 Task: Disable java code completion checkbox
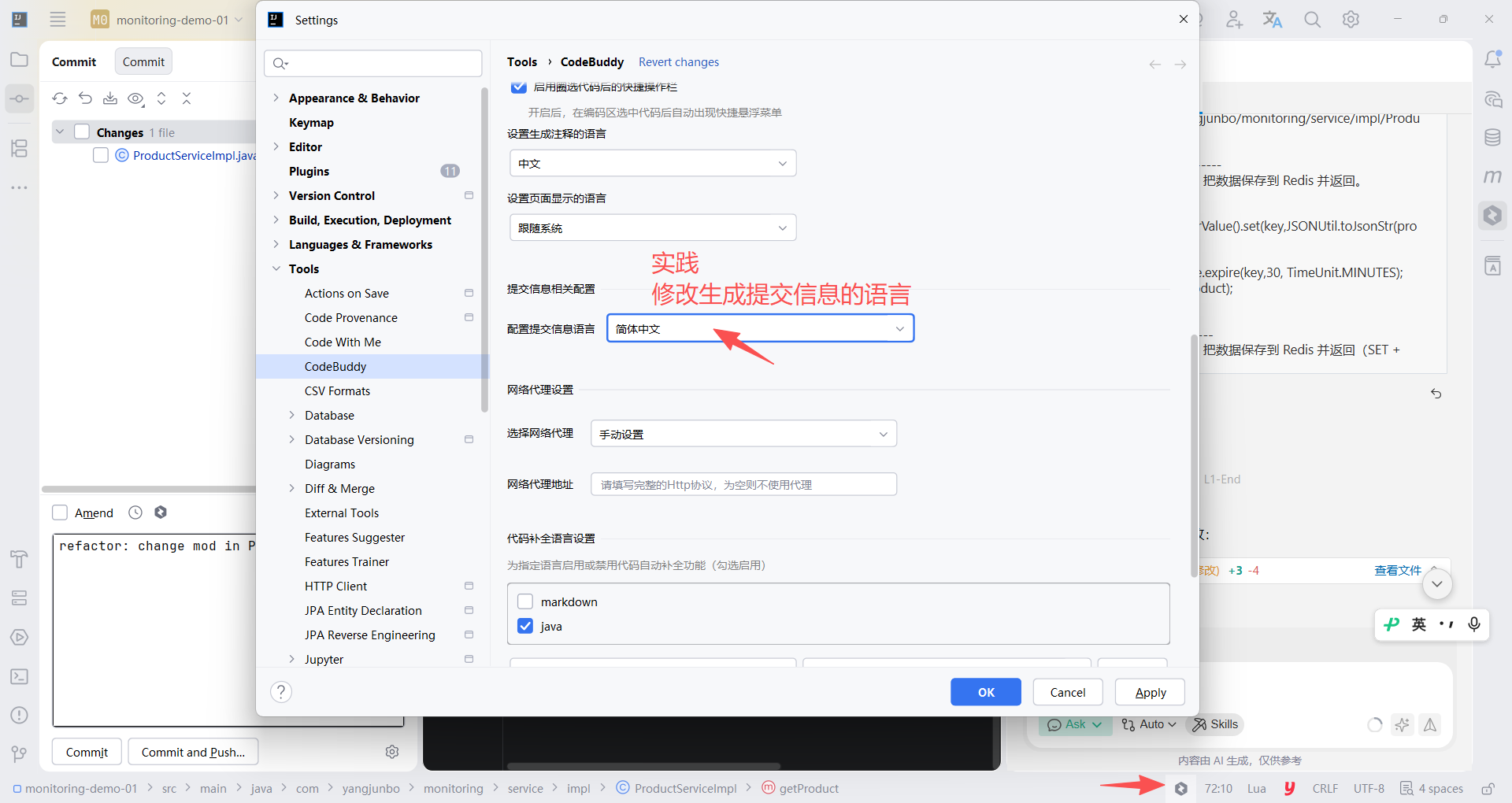pos(525,626)
